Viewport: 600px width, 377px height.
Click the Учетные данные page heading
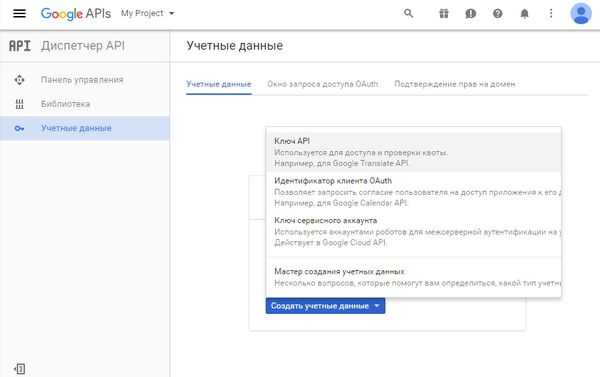click(235, 46)
